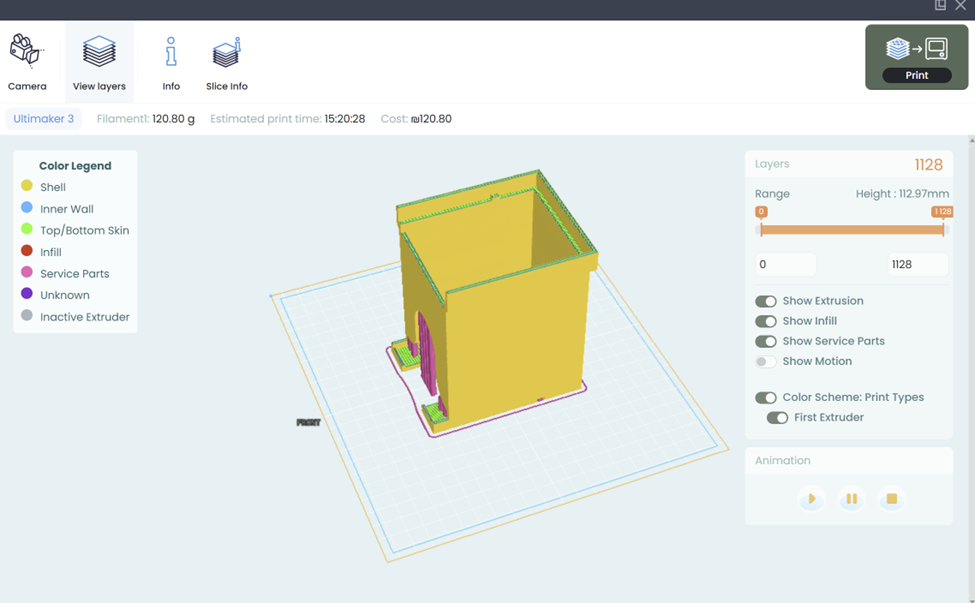Click the yellow Shell legend swatch

[27, 185]
